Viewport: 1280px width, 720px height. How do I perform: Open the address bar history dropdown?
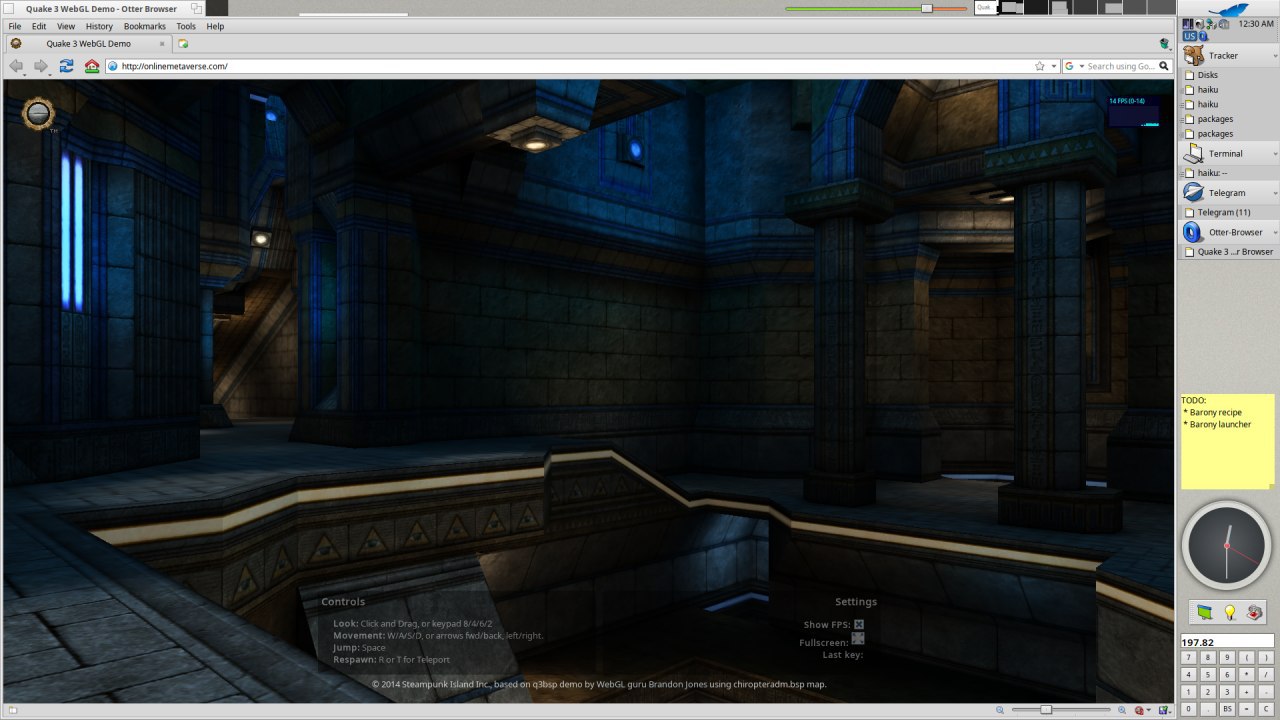[1054, 66]
